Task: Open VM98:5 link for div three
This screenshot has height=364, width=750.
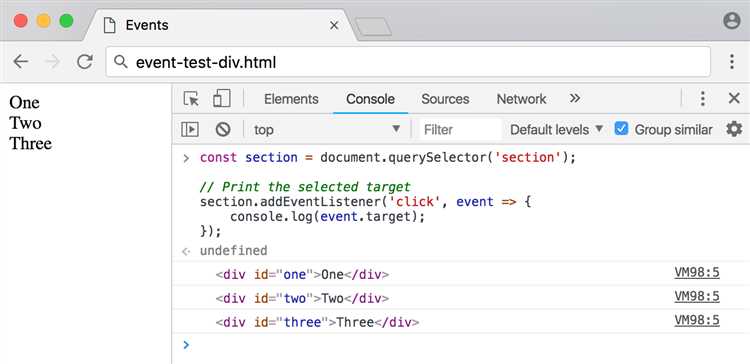Action: coord(697,320)
